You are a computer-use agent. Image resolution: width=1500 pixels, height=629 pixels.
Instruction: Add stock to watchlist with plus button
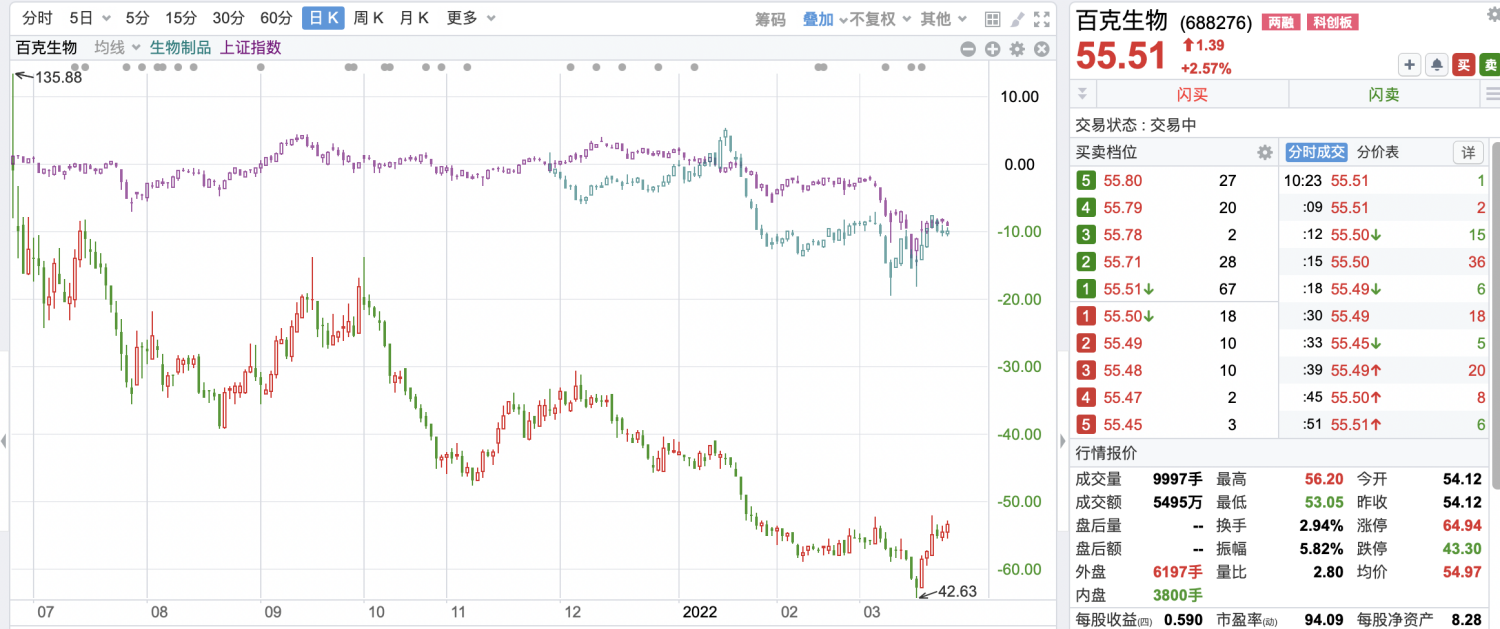click(1410, 66)
